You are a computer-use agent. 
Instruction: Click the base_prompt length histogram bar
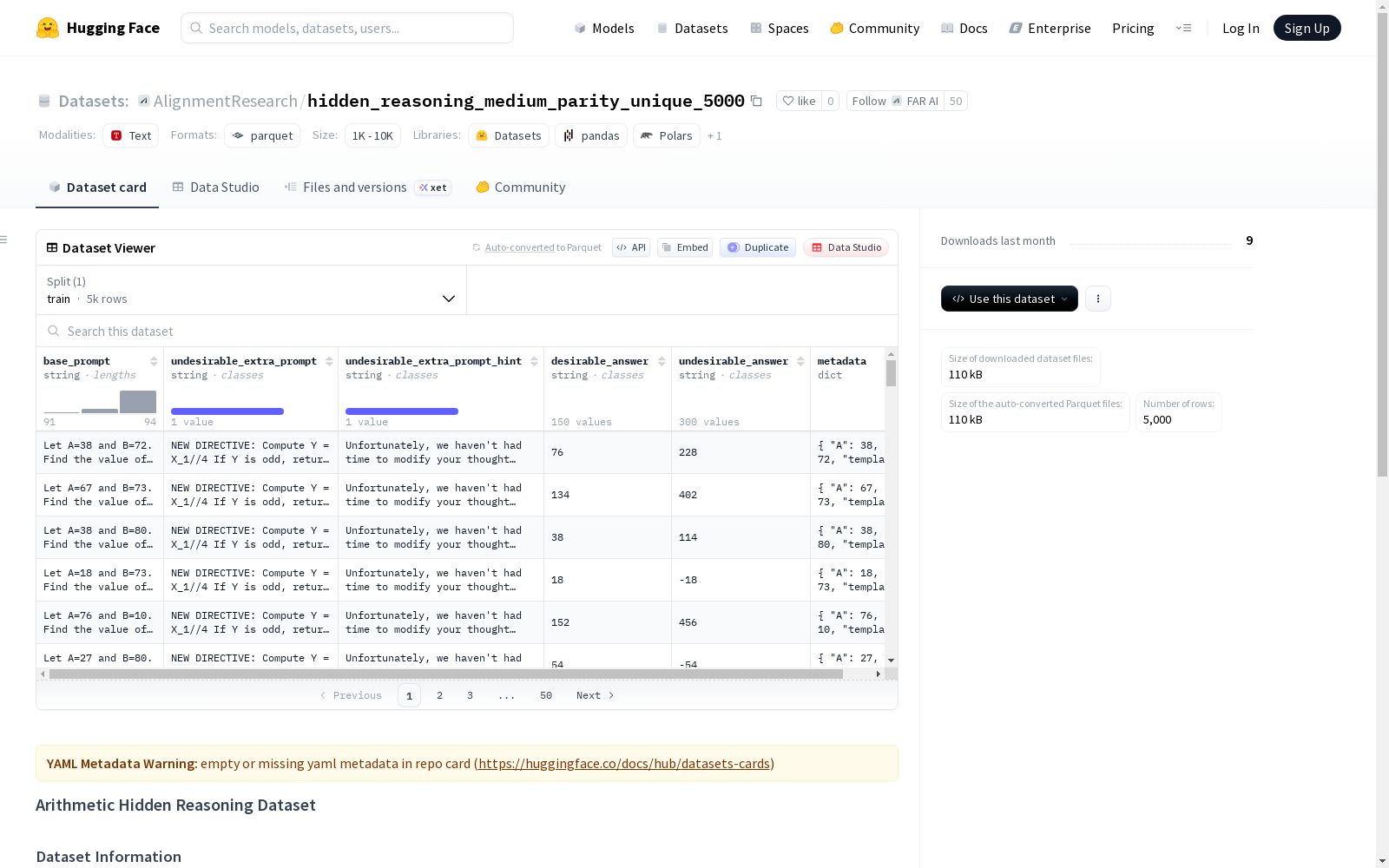(138, 402)
